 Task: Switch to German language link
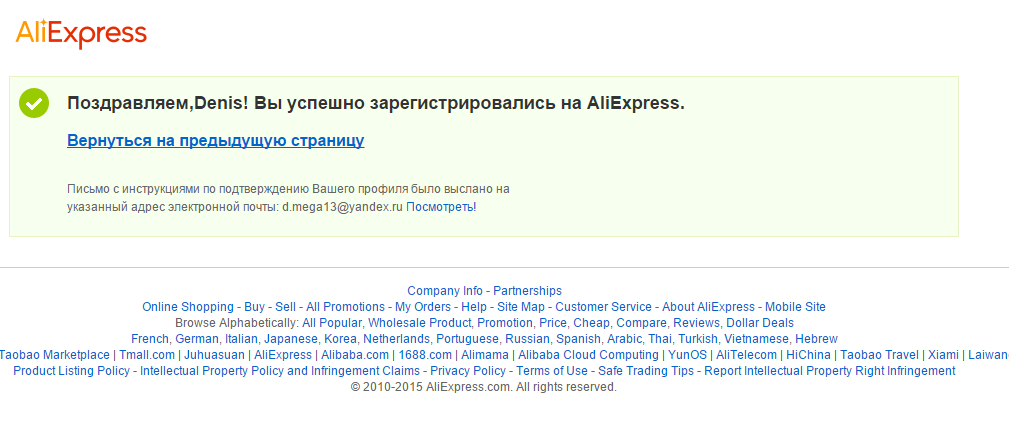[x=196, y=339]
